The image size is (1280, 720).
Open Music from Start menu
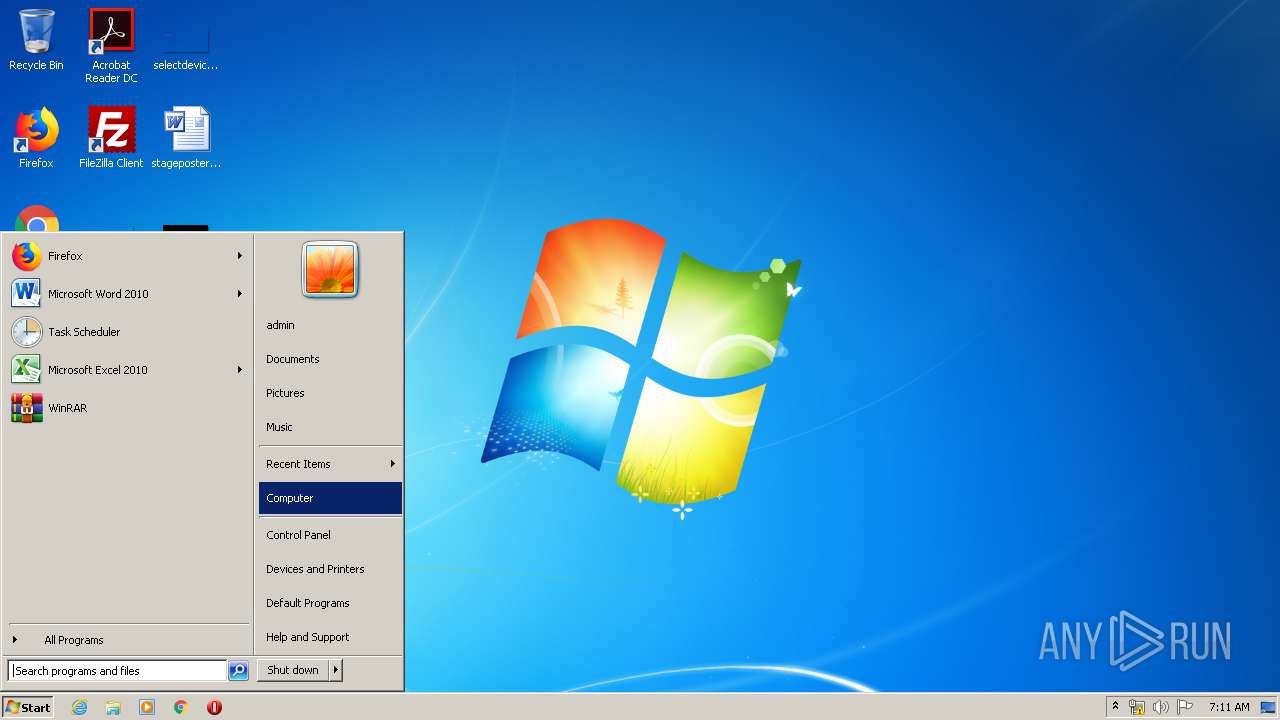330,427
